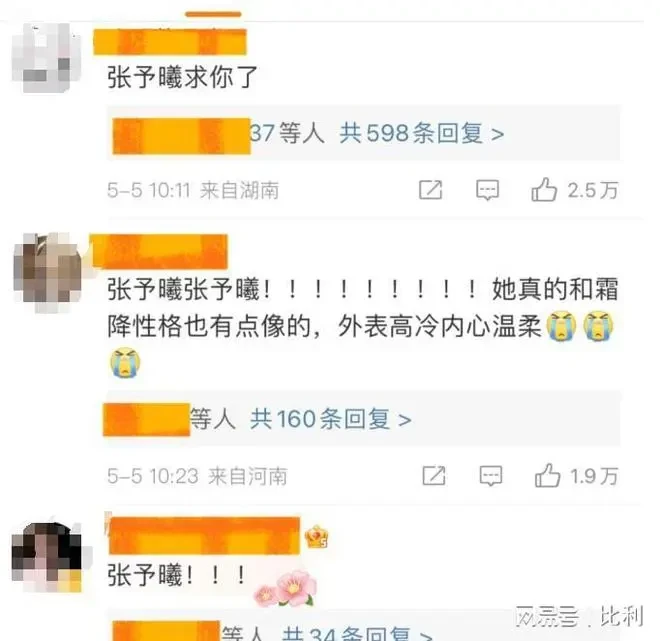Image resolution: width=660 pixels, height=641 pixels.
Task: Open the third commenter's redacted username
Action: tap(204, 535)
